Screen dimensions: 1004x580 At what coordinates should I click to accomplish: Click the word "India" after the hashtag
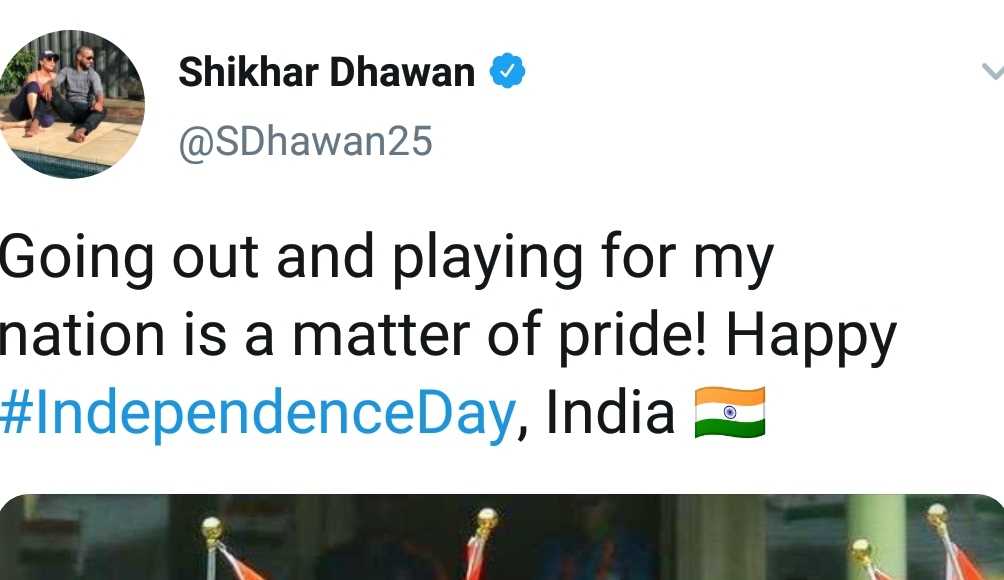coord(610,413)
